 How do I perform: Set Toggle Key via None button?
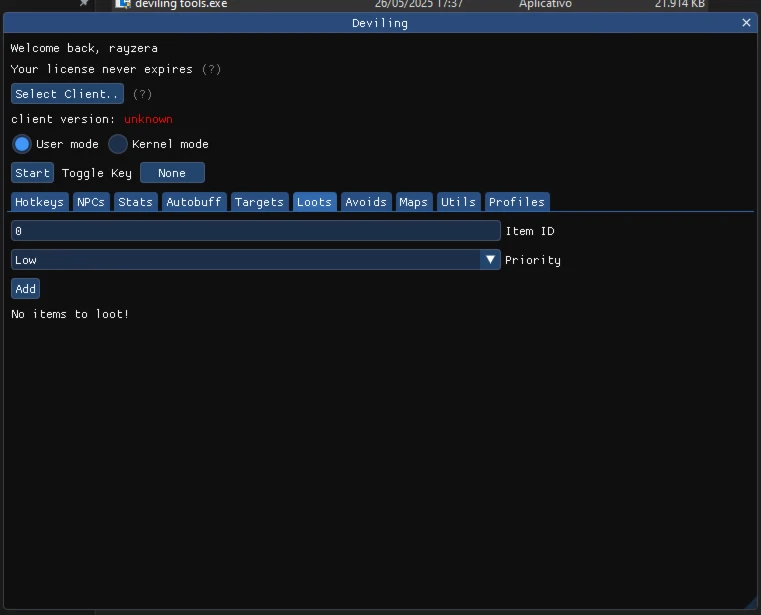click(x=172, y=173)
